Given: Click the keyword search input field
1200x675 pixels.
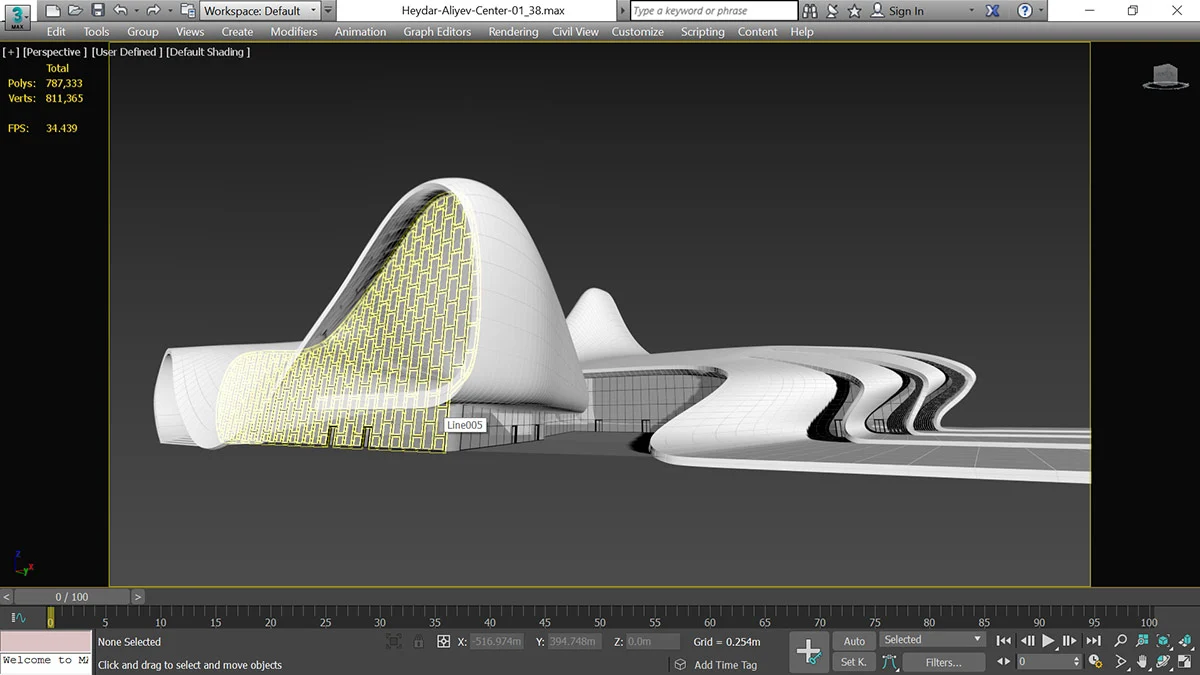Looking at the screenshot, I should coord(714,11).
